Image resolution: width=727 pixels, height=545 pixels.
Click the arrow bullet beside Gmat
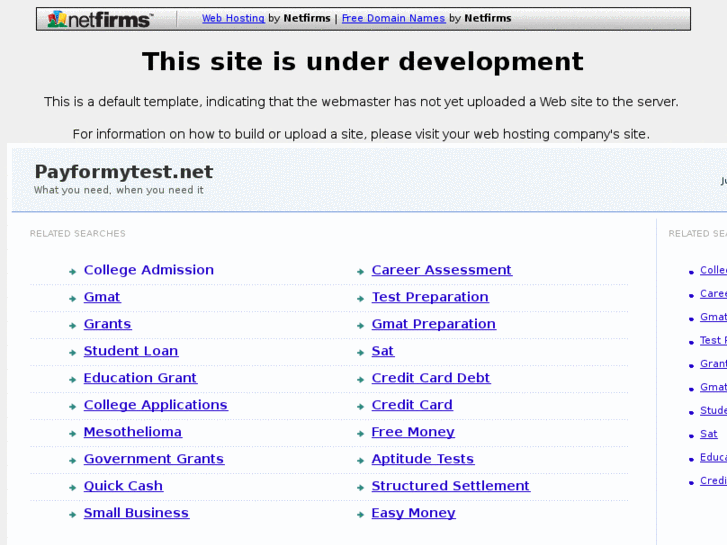tap(72, 299)
